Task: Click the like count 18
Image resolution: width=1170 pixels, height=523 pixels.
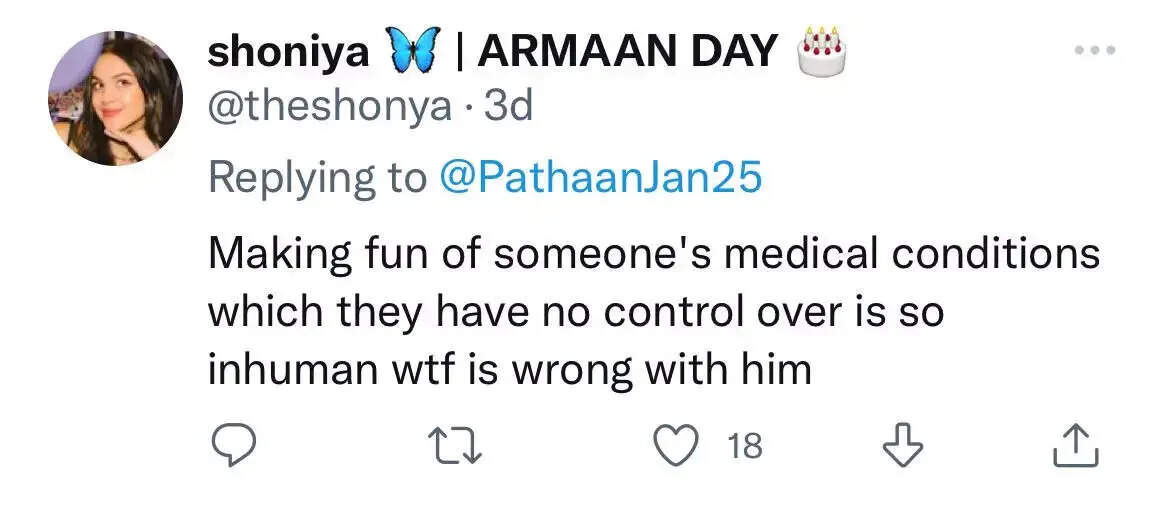Action: [744, 447]
